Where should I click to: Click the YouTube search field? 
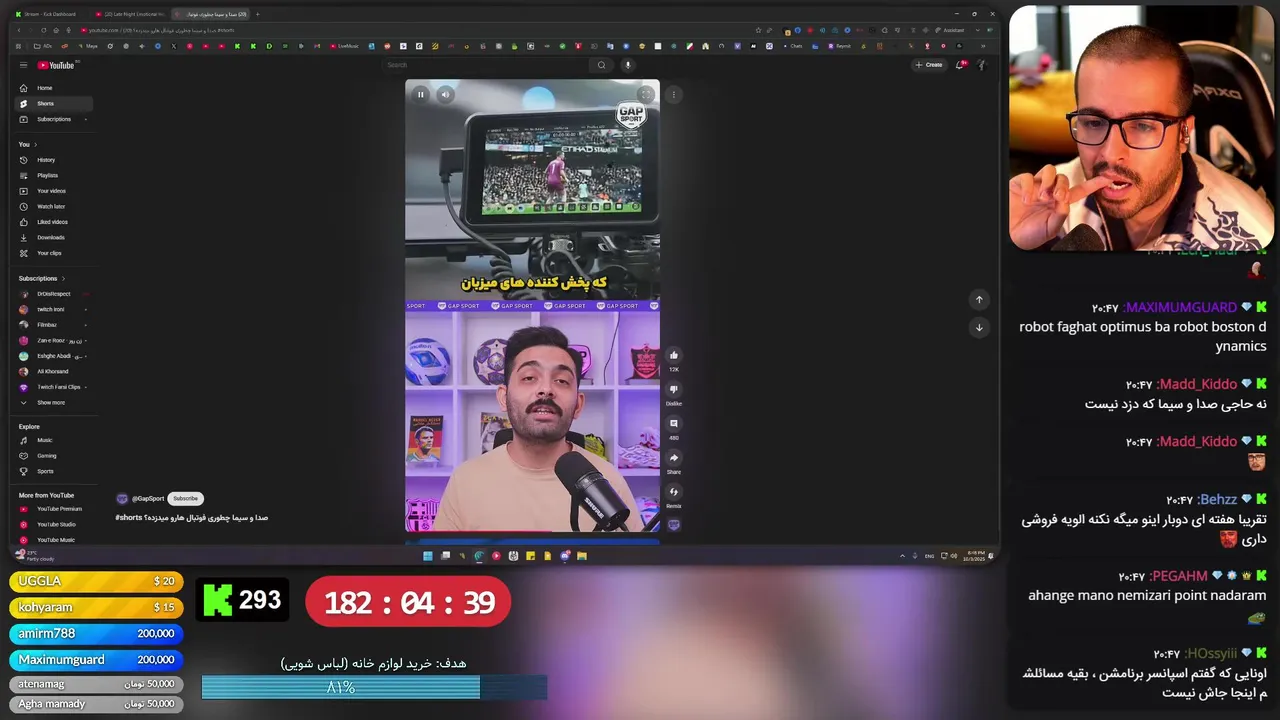(x=486, y=65)
